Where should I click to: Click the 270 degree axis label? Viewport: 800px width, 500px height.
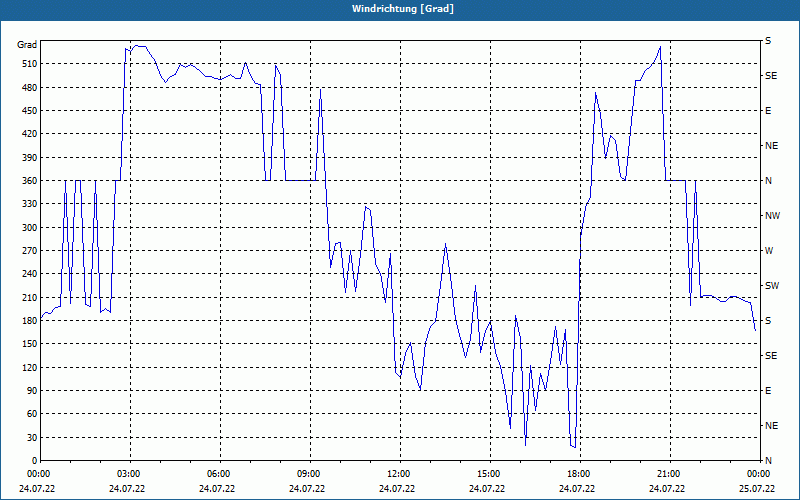[30, 251]
